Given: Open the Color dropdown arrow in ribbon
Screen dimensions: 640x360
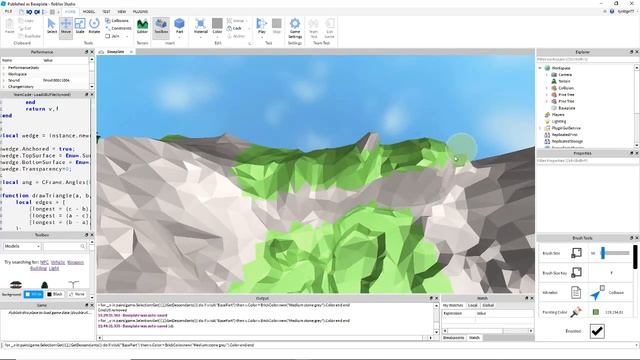Looking at the screenshot, I should click(217, 38).
